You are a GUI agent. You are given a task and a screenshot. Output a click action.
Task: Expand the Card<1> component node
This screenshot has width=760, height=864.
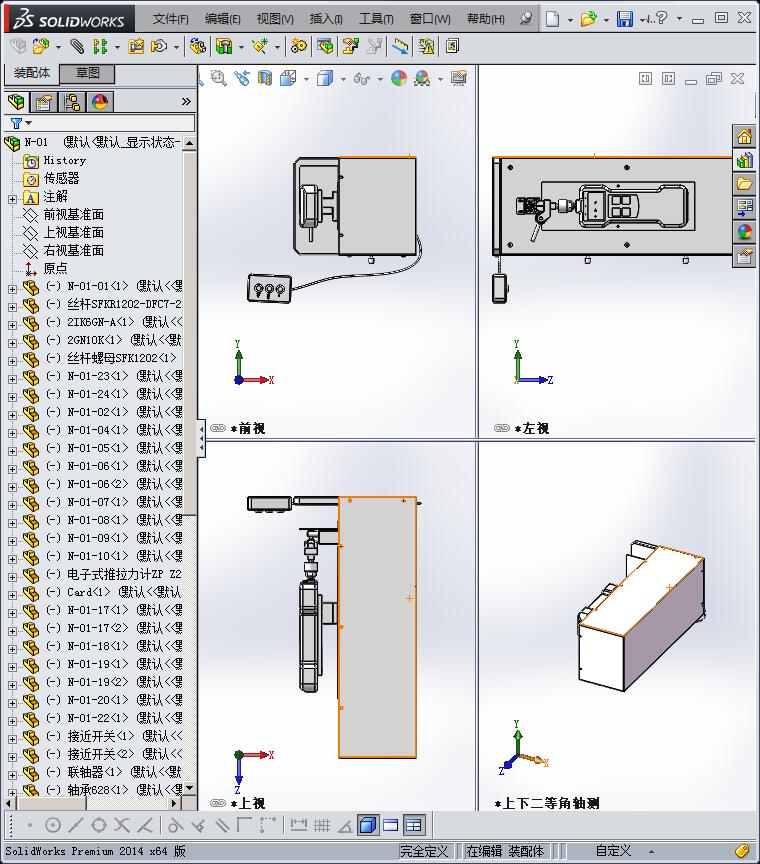[13, 595]
